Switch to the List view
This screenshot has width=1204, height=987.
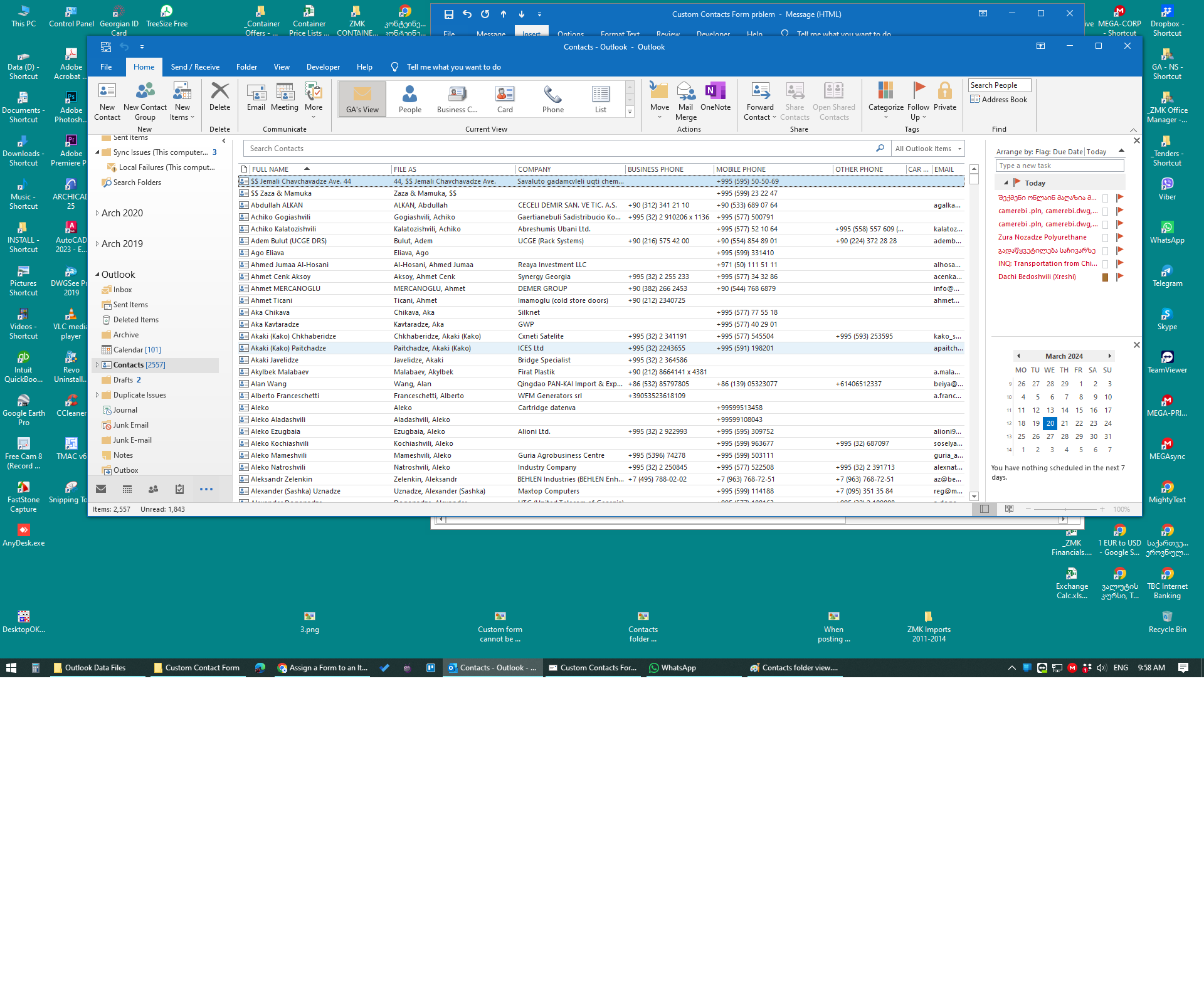[x=601, y=99]
